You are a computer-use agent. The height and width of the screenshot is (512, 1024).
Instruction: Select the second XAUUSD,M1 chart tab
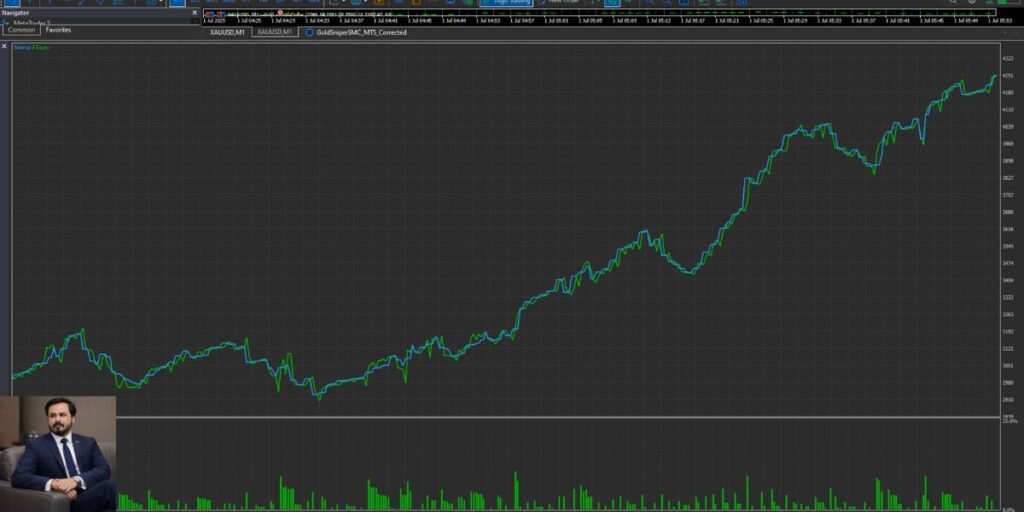coord(275,33)
